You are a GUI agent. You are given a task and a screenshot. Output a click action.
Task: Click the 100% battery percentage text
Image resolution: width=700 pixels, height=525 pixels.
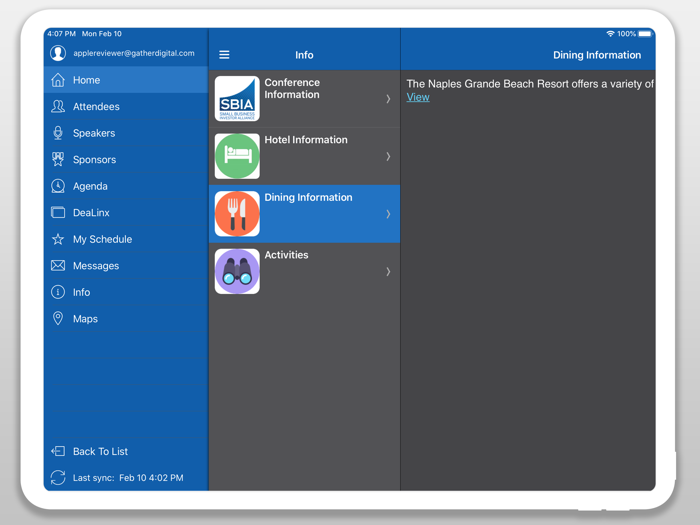coord(626,34)
